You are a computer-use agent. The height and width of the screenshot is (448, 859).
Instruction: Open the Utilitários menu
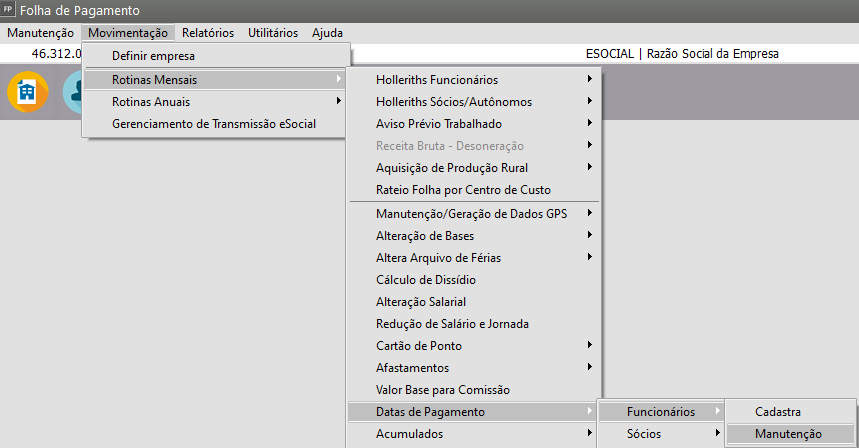point(272,33)
